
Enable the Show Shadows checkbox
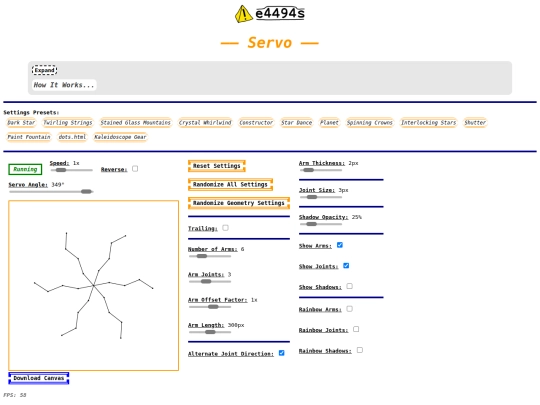click(350, 286)
